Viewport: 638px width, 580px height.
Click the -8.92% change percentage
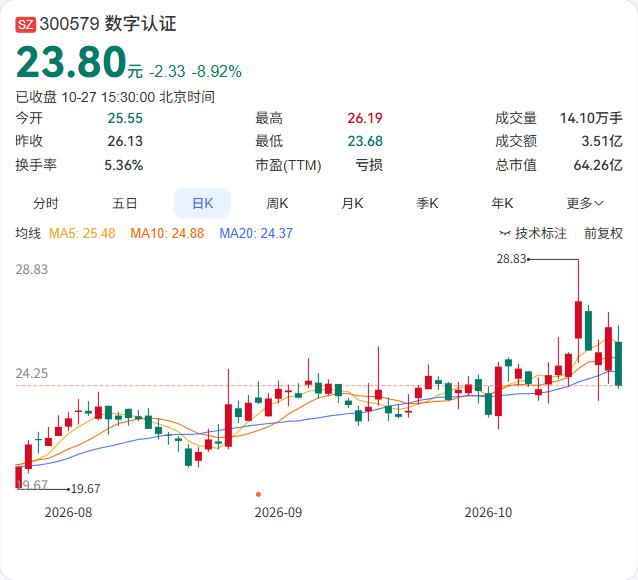pyautogui.click(x=217, y=72)
